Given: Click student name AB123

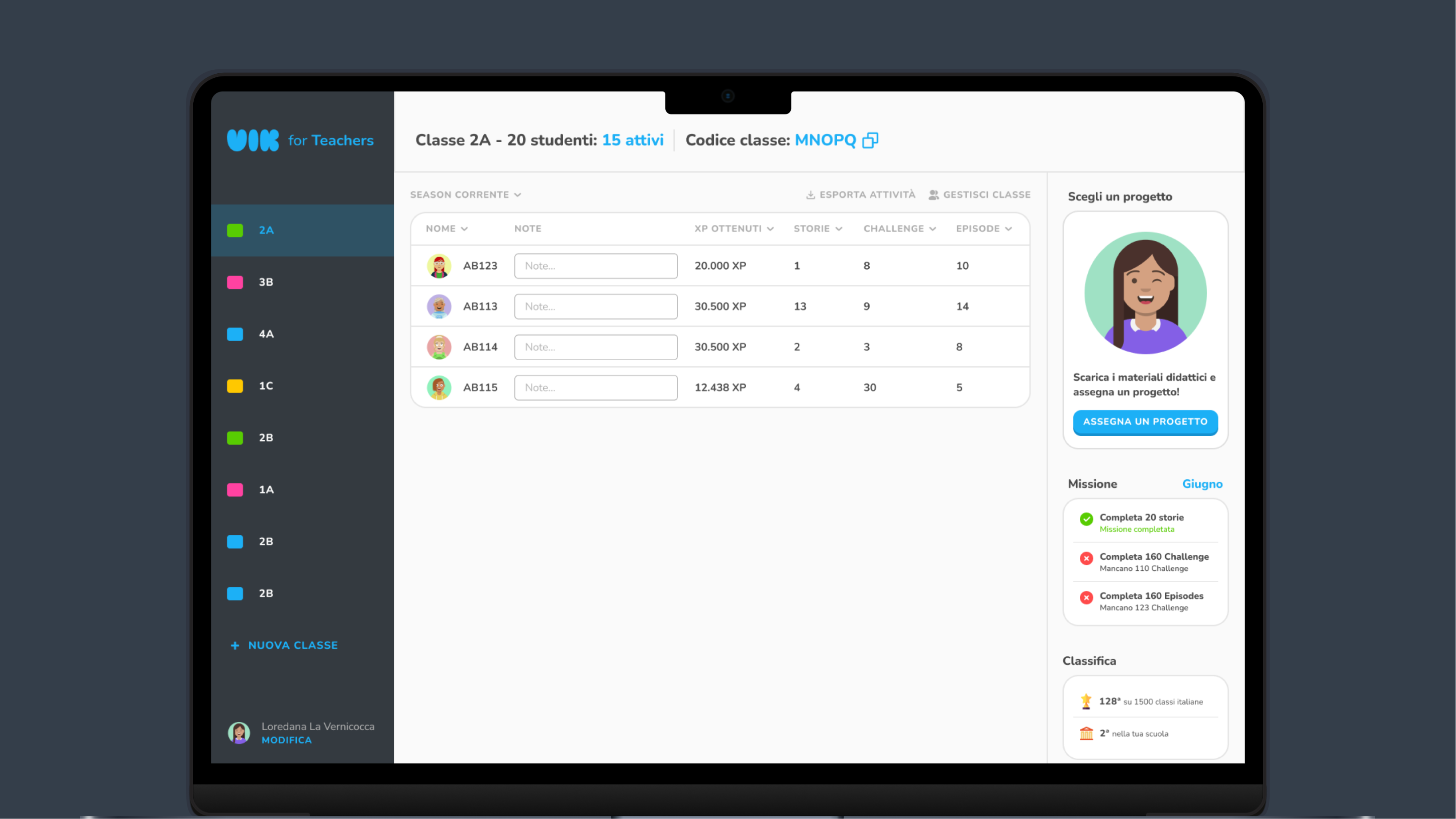Looking at the screenshot, I should pyautogui.click(x=481, y=266).
